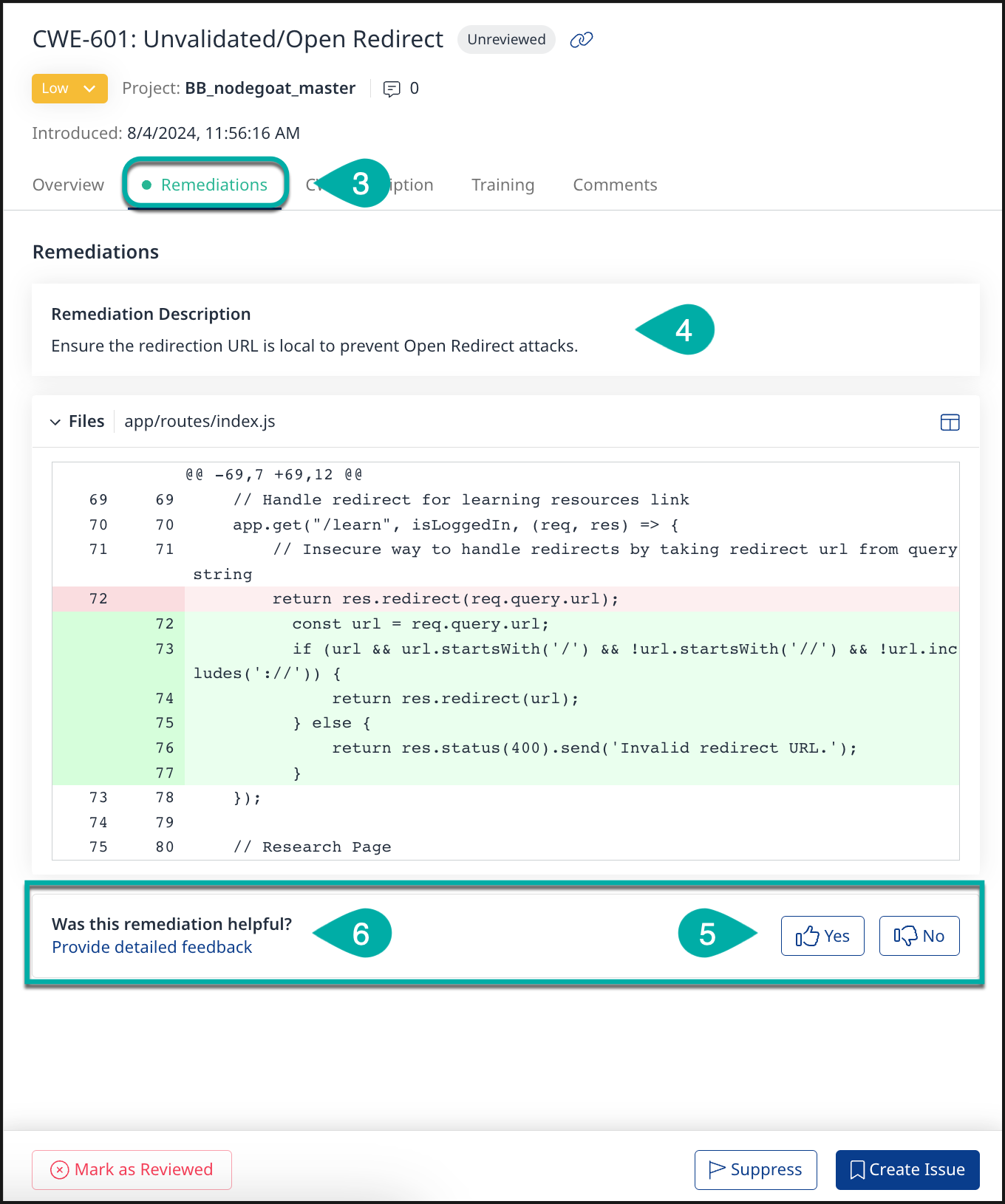The width and height of the screenshot is (1005, 1204).
Task: Collapse the Files section chevron
Action: point(55,422)
